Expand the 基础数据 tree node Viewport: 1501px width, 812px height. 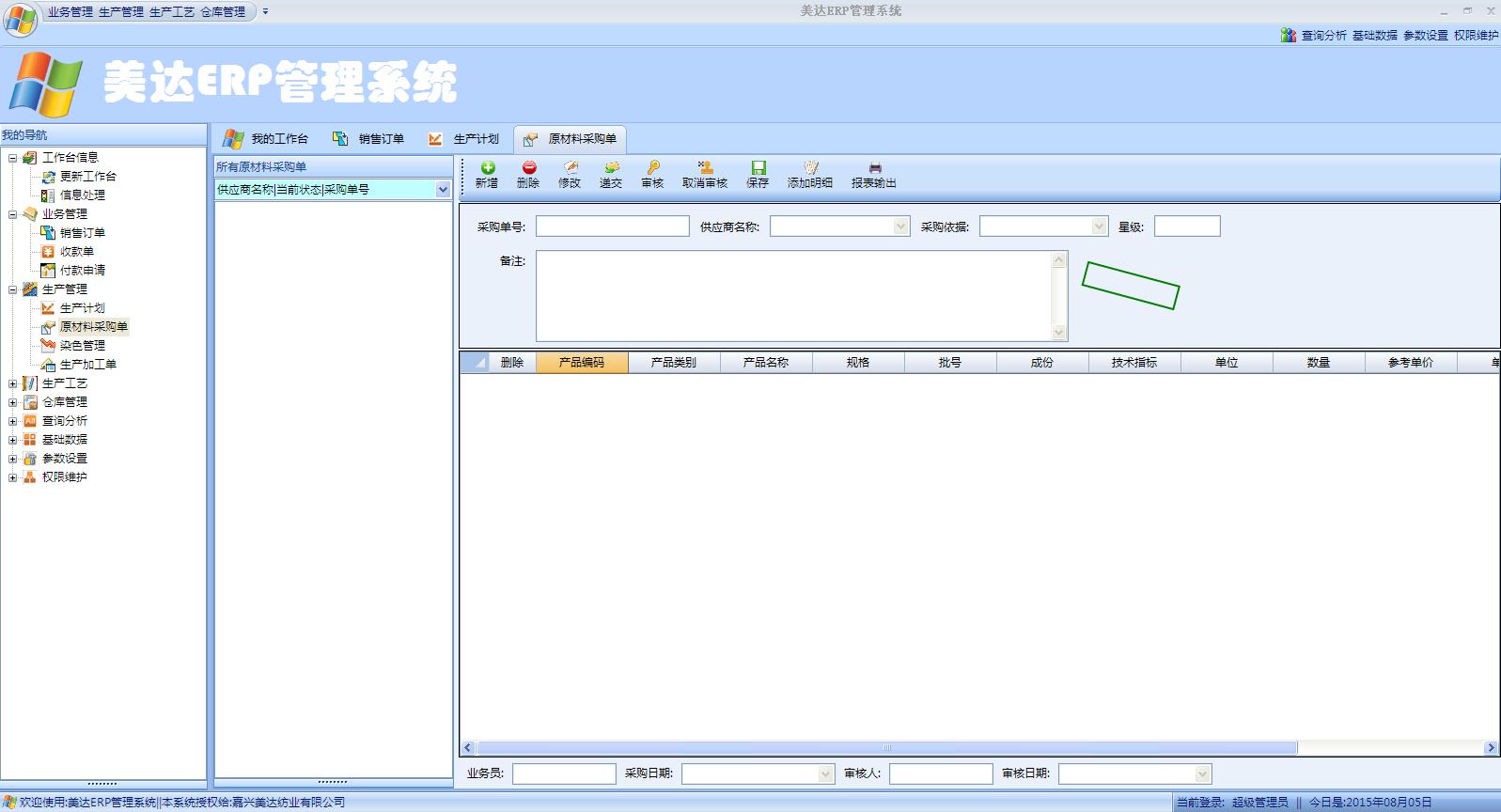click(x=12, y=440)
